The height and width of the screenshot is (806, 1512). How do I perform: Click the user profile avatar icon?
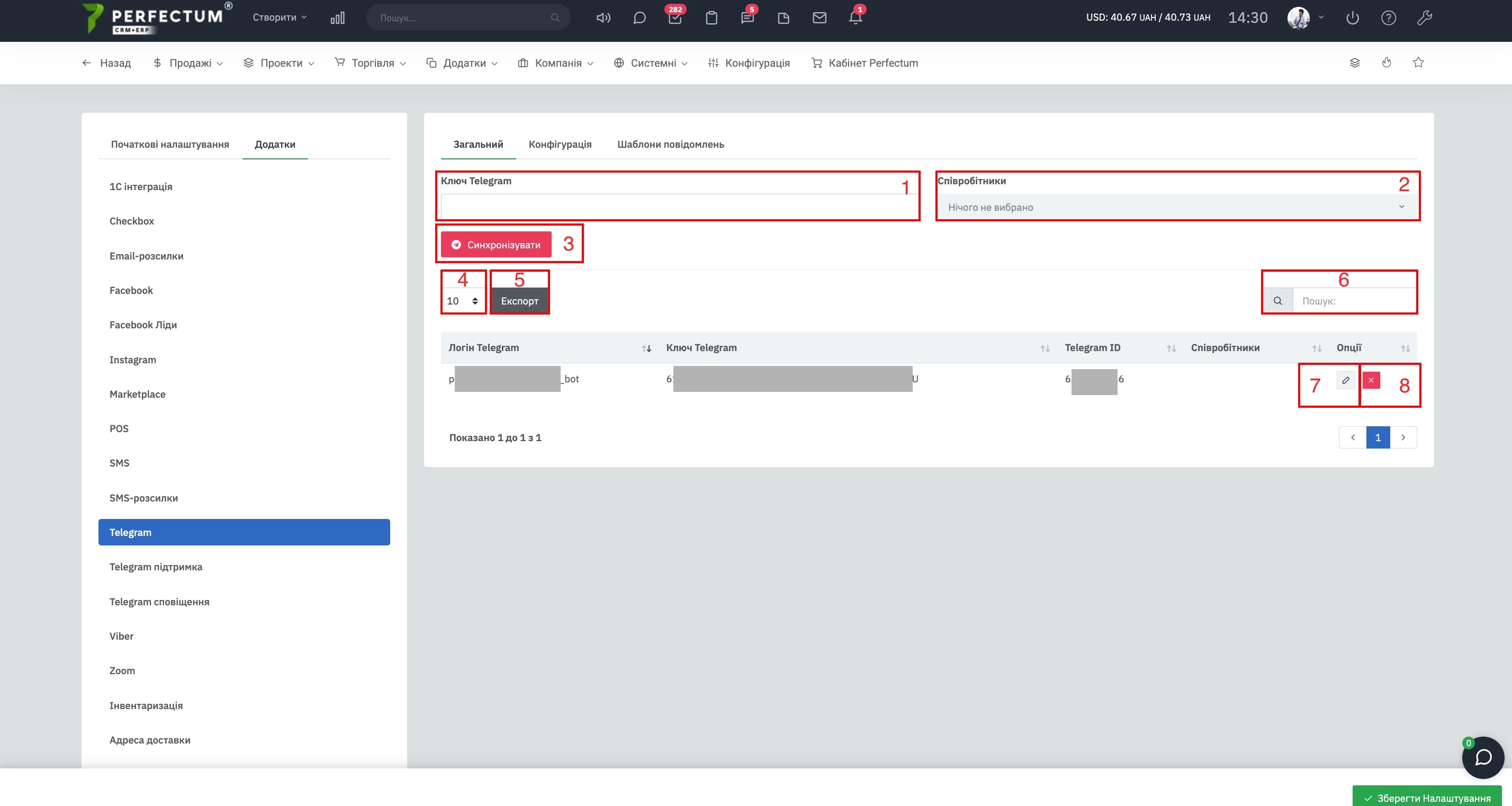[1298, 17]
